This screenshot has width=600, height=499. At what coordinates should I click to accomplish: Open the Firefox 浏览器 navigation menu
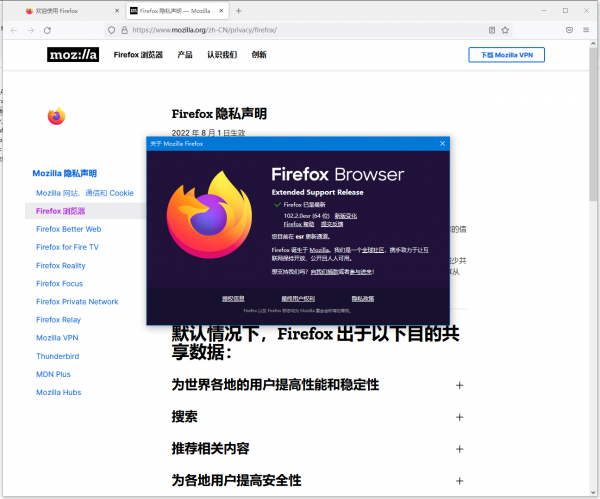tap(138, 55)
